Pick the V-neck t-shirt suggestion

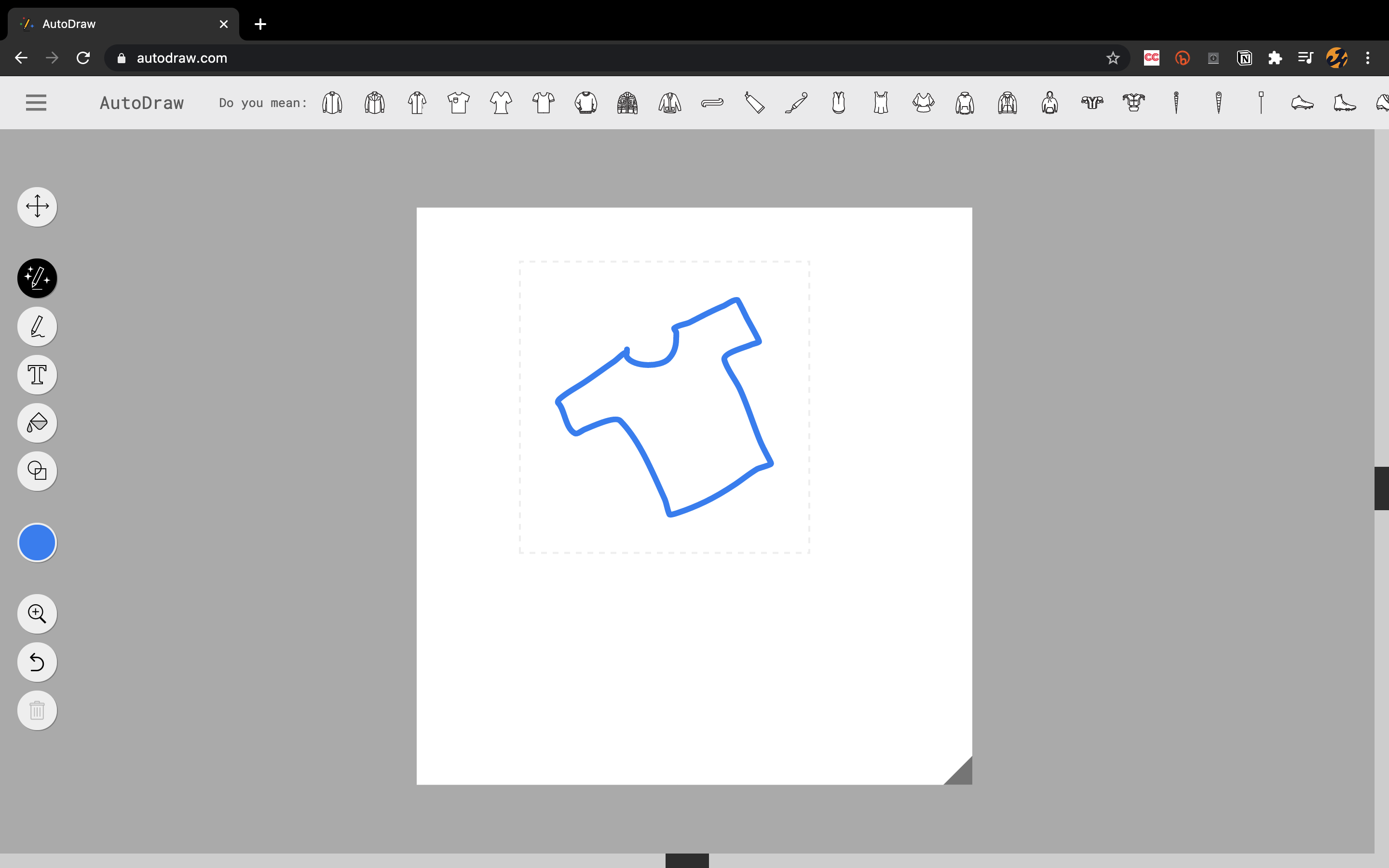click(501, 103)
